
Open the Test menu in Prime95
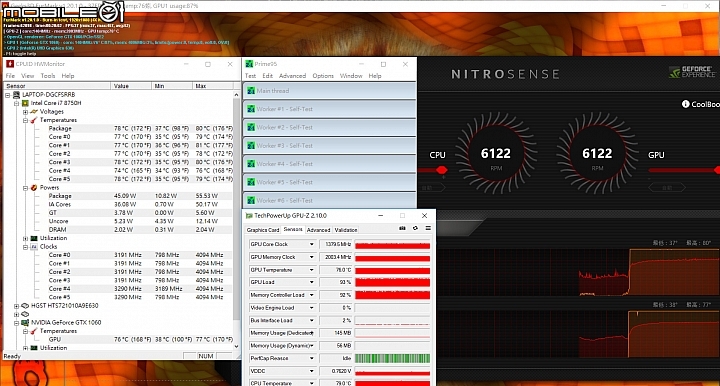coord(250,76)
